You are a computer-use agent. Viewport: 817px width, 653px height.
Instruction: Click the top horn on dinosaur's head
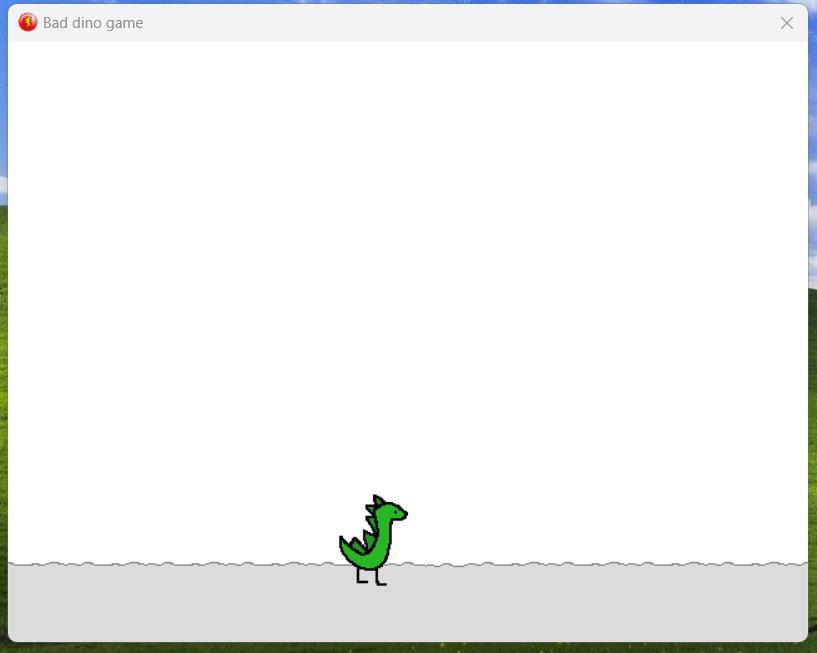(376, 498)
